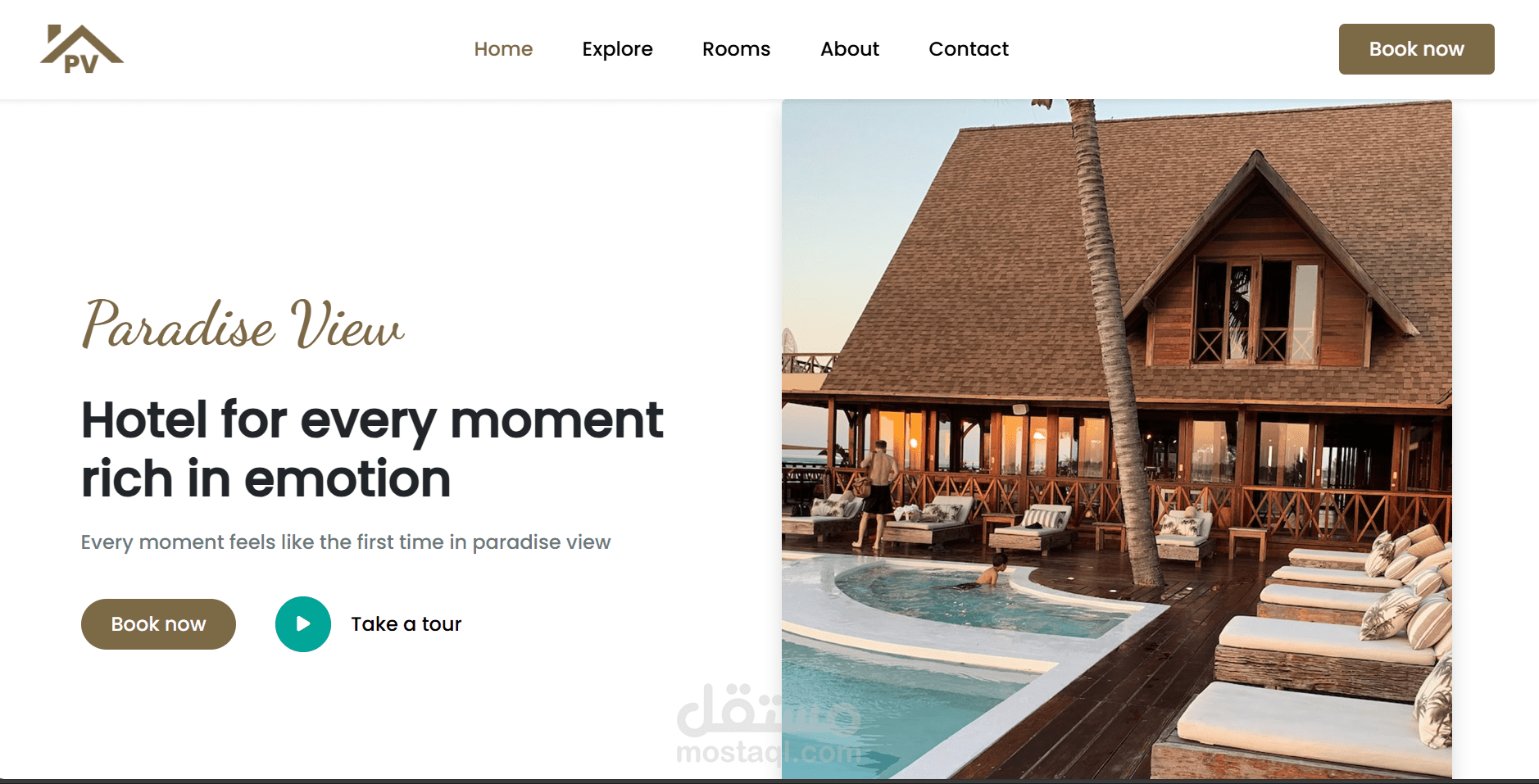This screenshot has height=784, width=1539.
Task: Click the 'Every moment feels like' subtitle text
Action: pyautogui.click(x=346, y=542)
